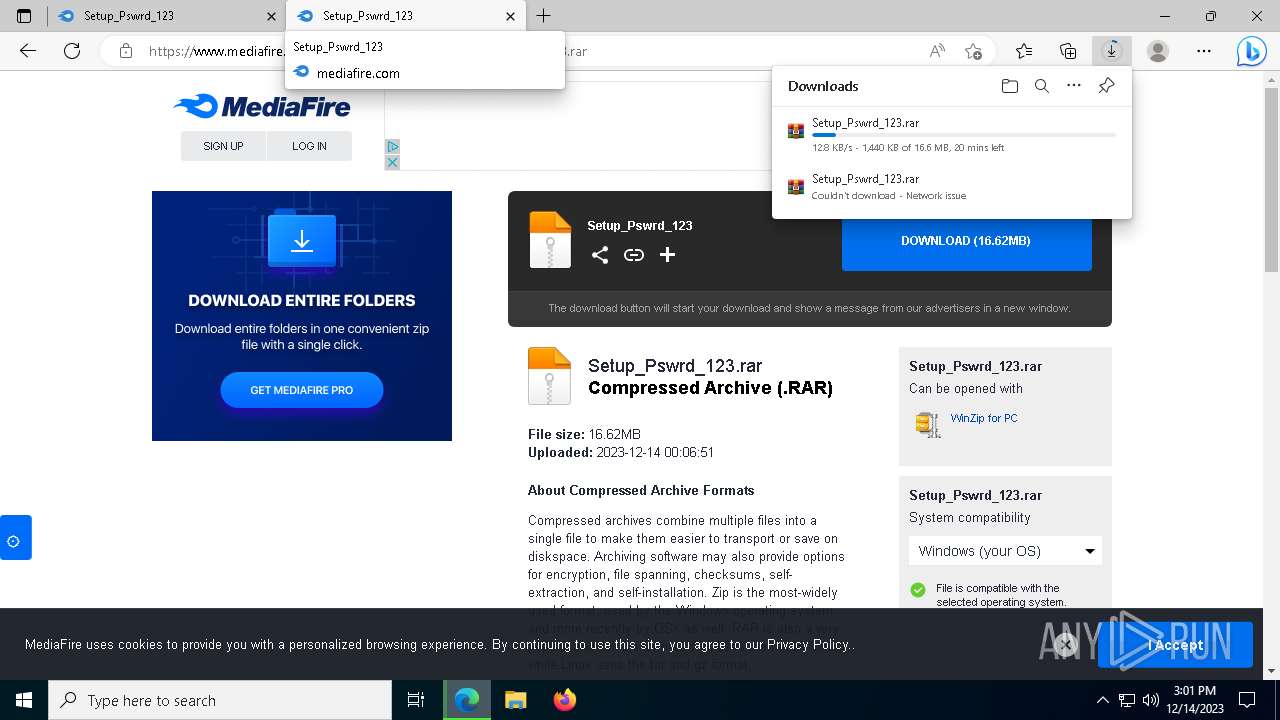Image resolution: width=1280 pixels, height=720 pixels.
Task: Click the site lock icon in address bar
Action: point(126,51)
